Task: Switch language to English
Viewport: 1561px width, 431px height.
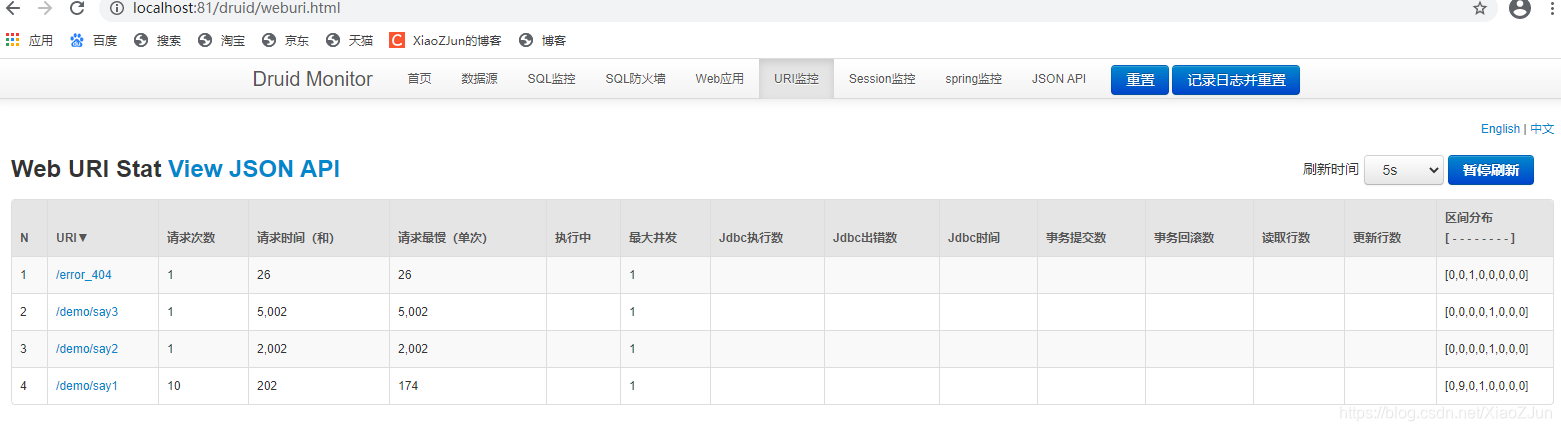Action: click(1500, 129)
